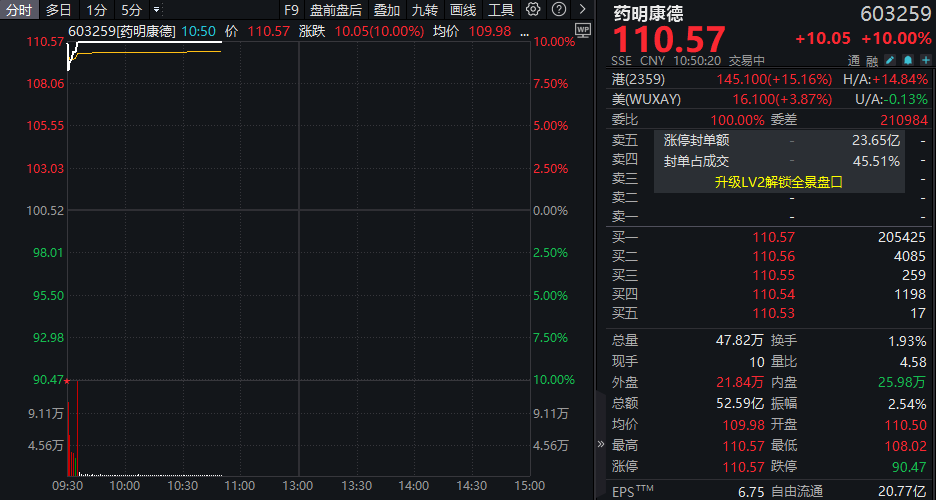Image resolution: width=936 pixels, height=500 pixels.
Task: Click the 融 margin trading badge
Action: [x=872, y=61]
